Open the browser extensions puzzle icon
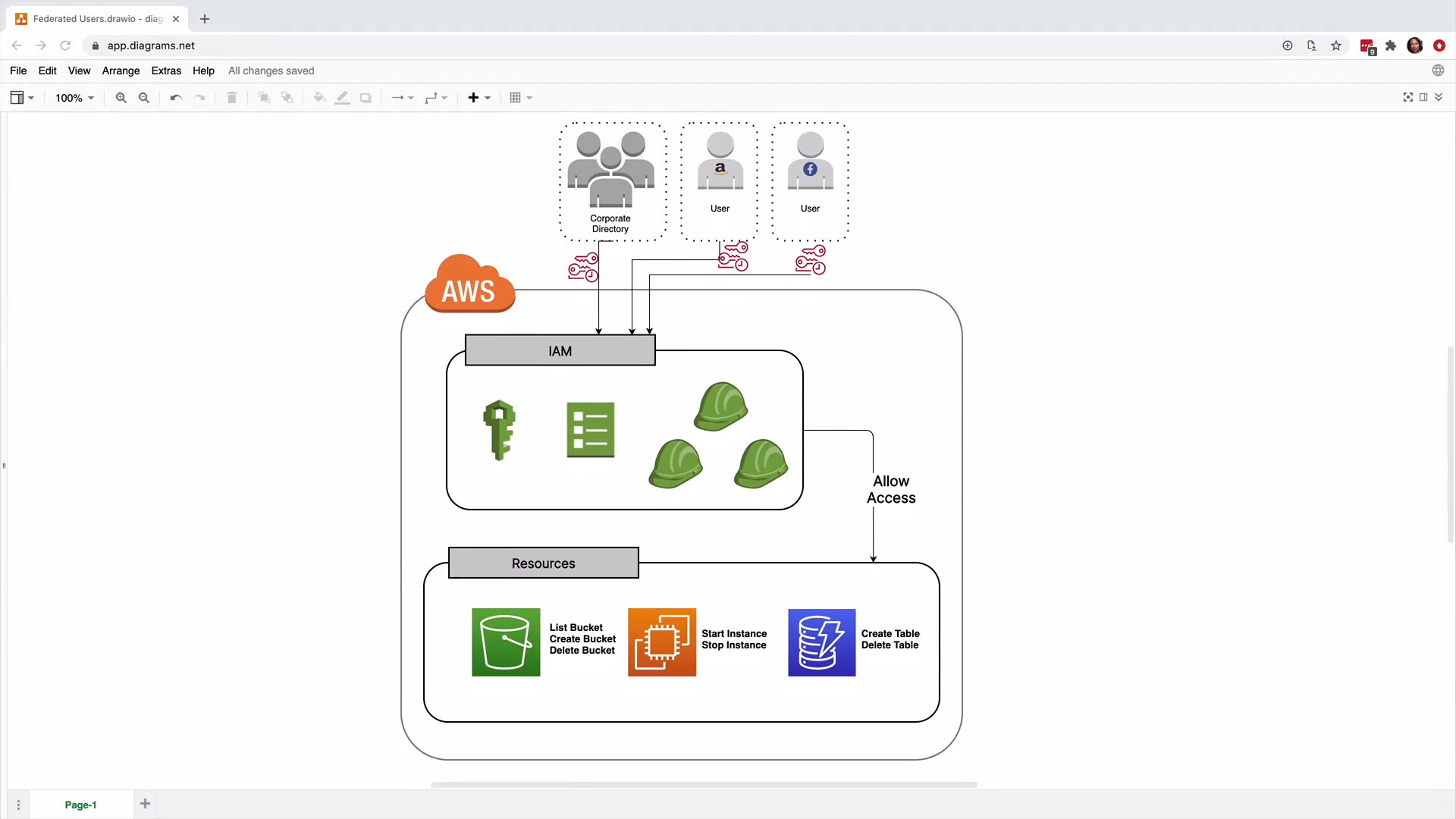 point(1391,45)
